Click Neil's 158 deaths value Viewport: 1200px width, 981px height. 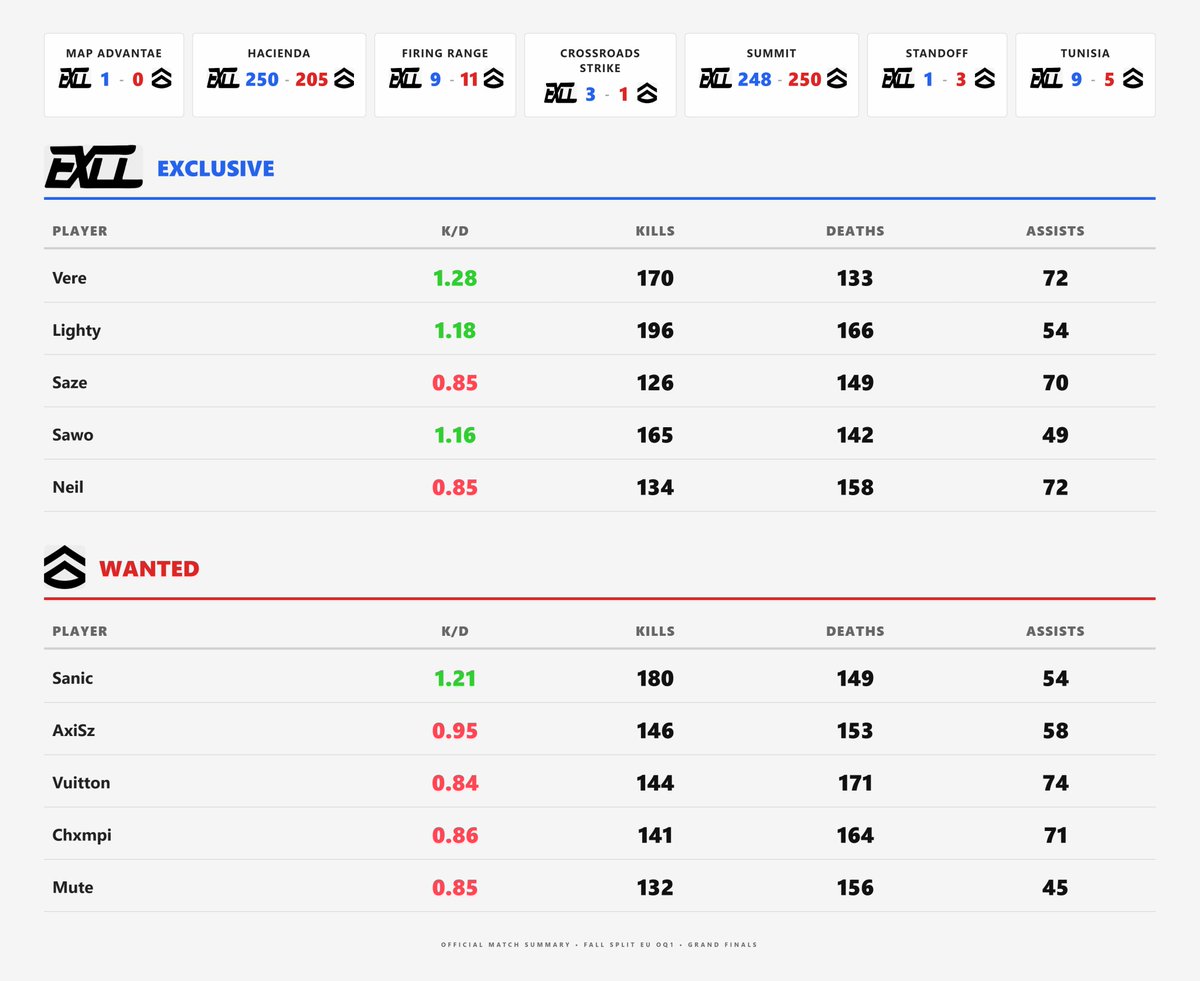pos(855,487)
